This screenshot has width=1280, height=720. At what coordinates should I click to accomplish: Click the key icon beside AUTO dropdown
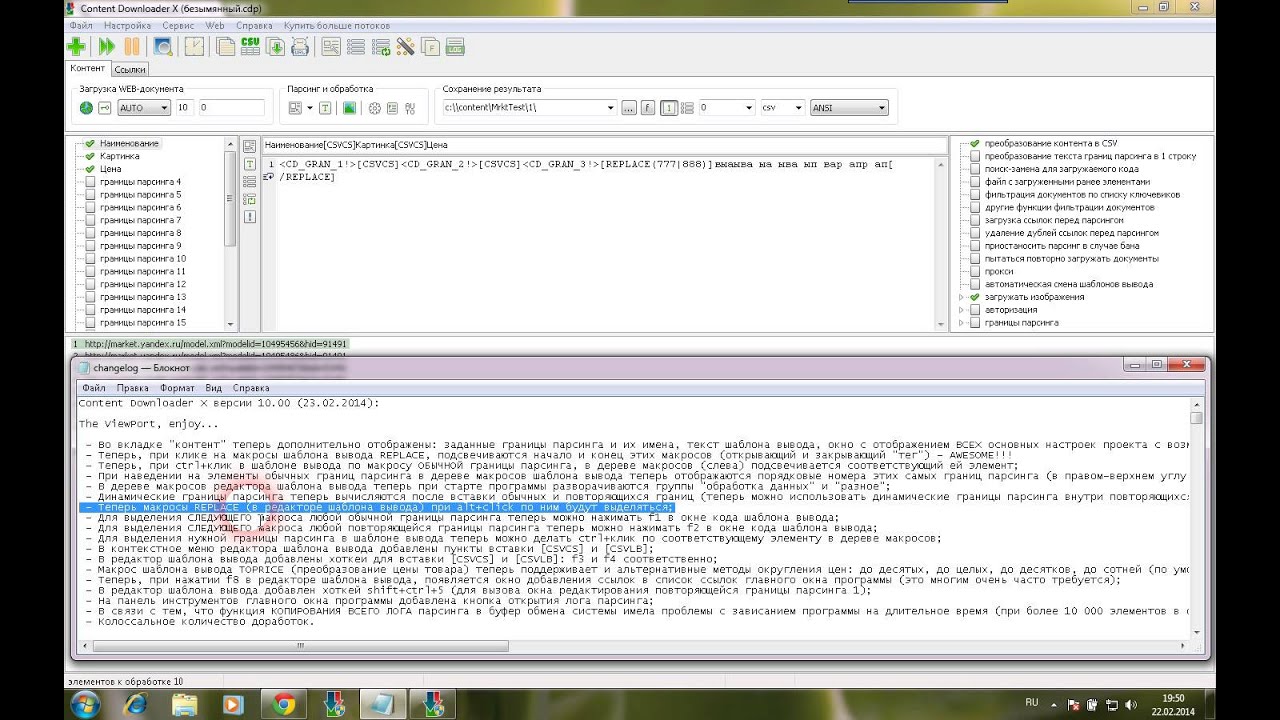tap(104, 107)
